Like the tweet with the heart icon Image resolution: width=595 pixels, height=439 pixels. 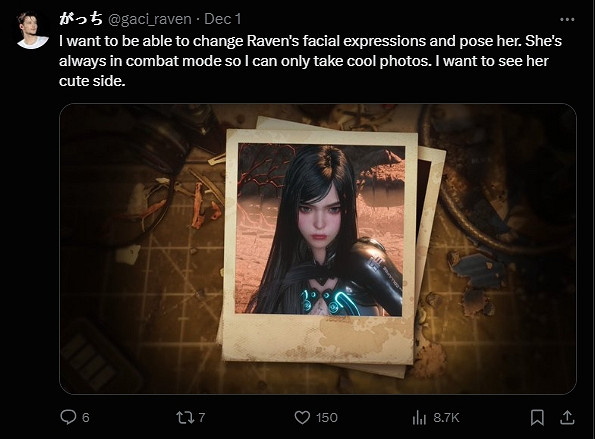(302, 417)
